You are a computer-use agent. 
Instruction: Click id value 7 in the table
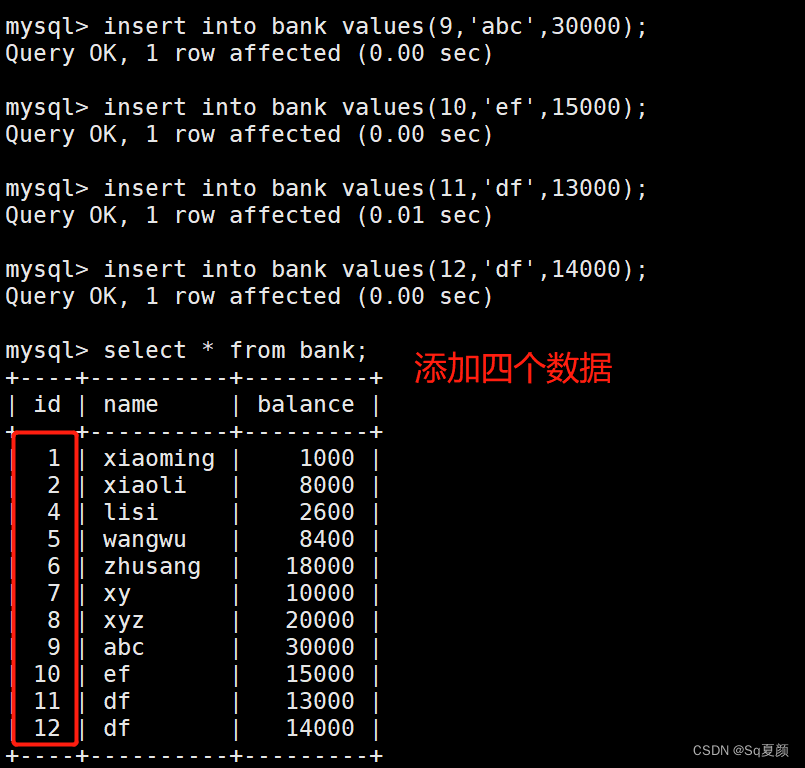coord(54,593)
